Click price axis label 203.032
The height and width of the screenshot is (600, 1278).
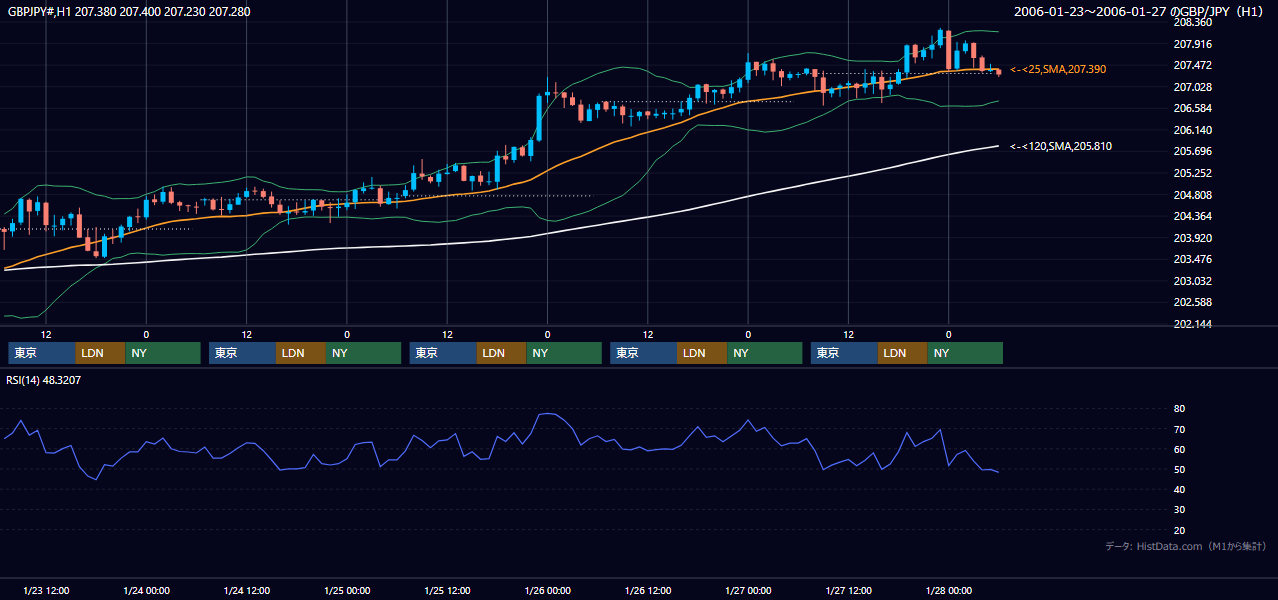tap(1192, 281)
